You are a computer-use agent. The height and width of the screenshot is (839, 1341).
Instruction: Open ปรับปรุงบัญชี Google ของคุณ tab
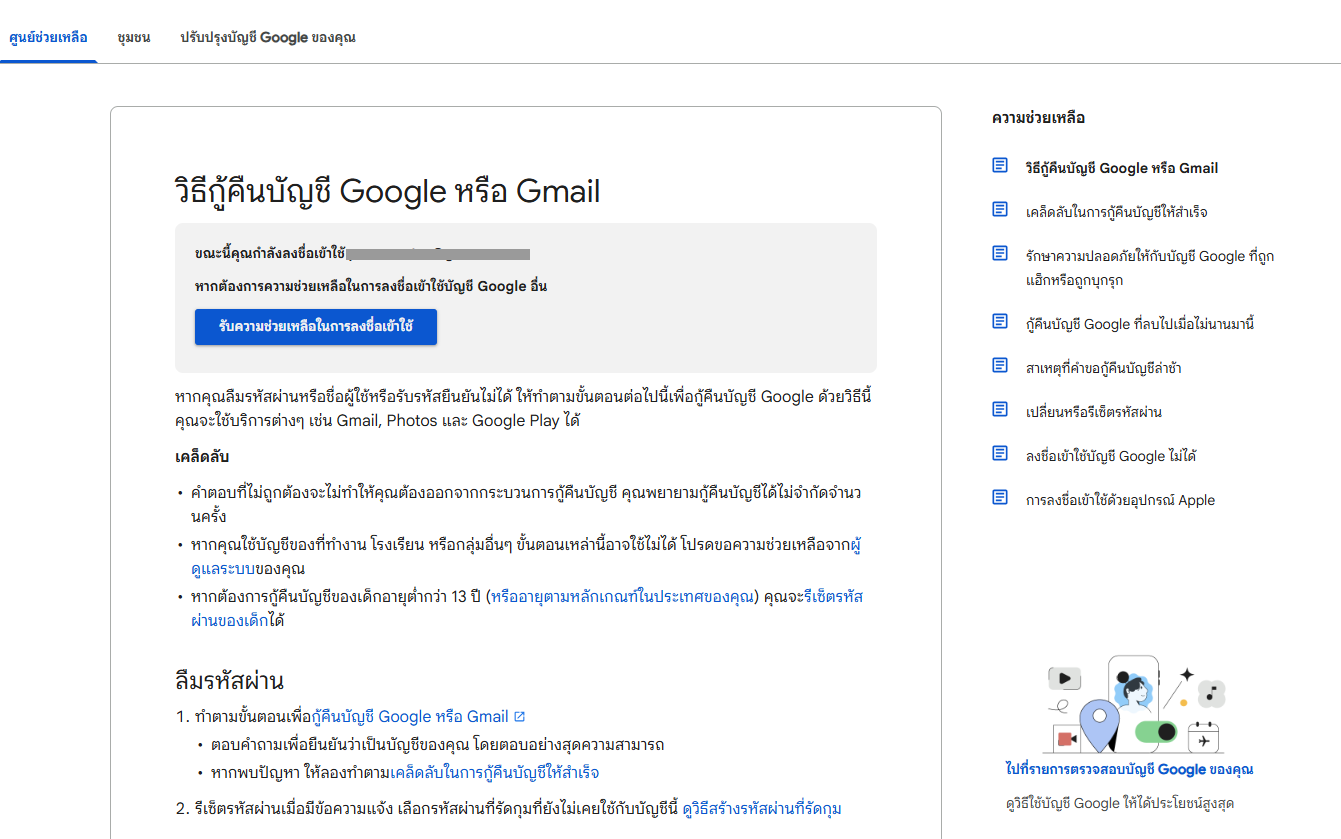(x=267, y=38)
